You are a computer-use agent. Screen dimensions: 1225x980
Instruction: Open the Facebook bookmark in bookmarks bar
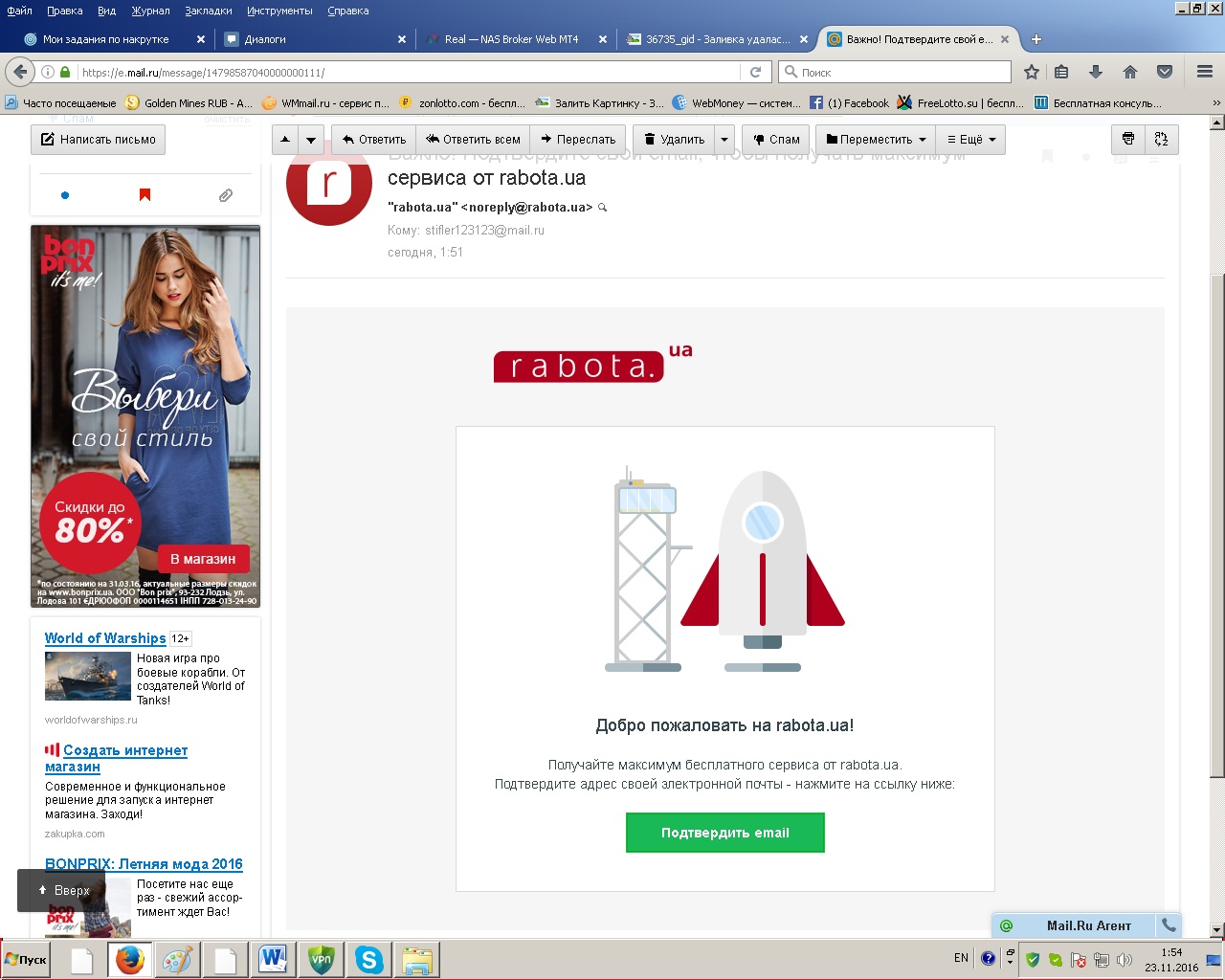pyautogui.click(x=849, y=103)
